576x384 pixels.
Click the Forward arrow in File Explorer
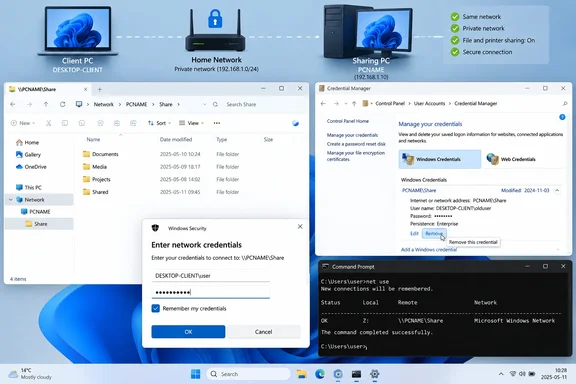(x=29, y=104)
